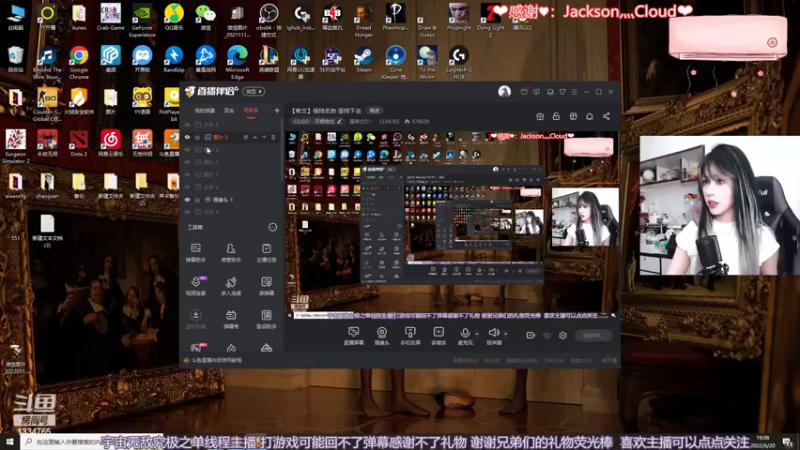
Task: Open Windows Start menu
Action: coord(10,442)
